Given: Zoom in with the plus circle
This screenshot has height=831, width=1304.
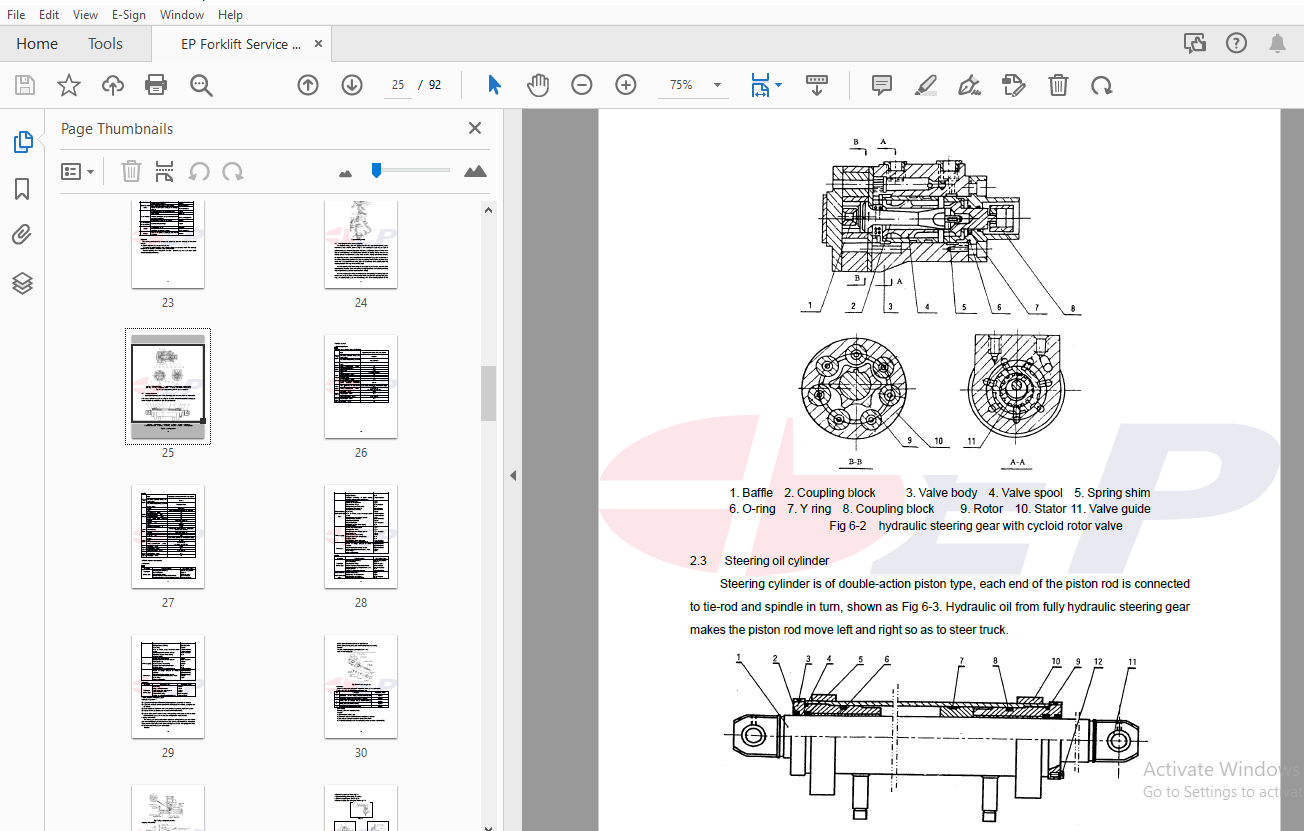Looking at the screenshot, I should 626,85.
